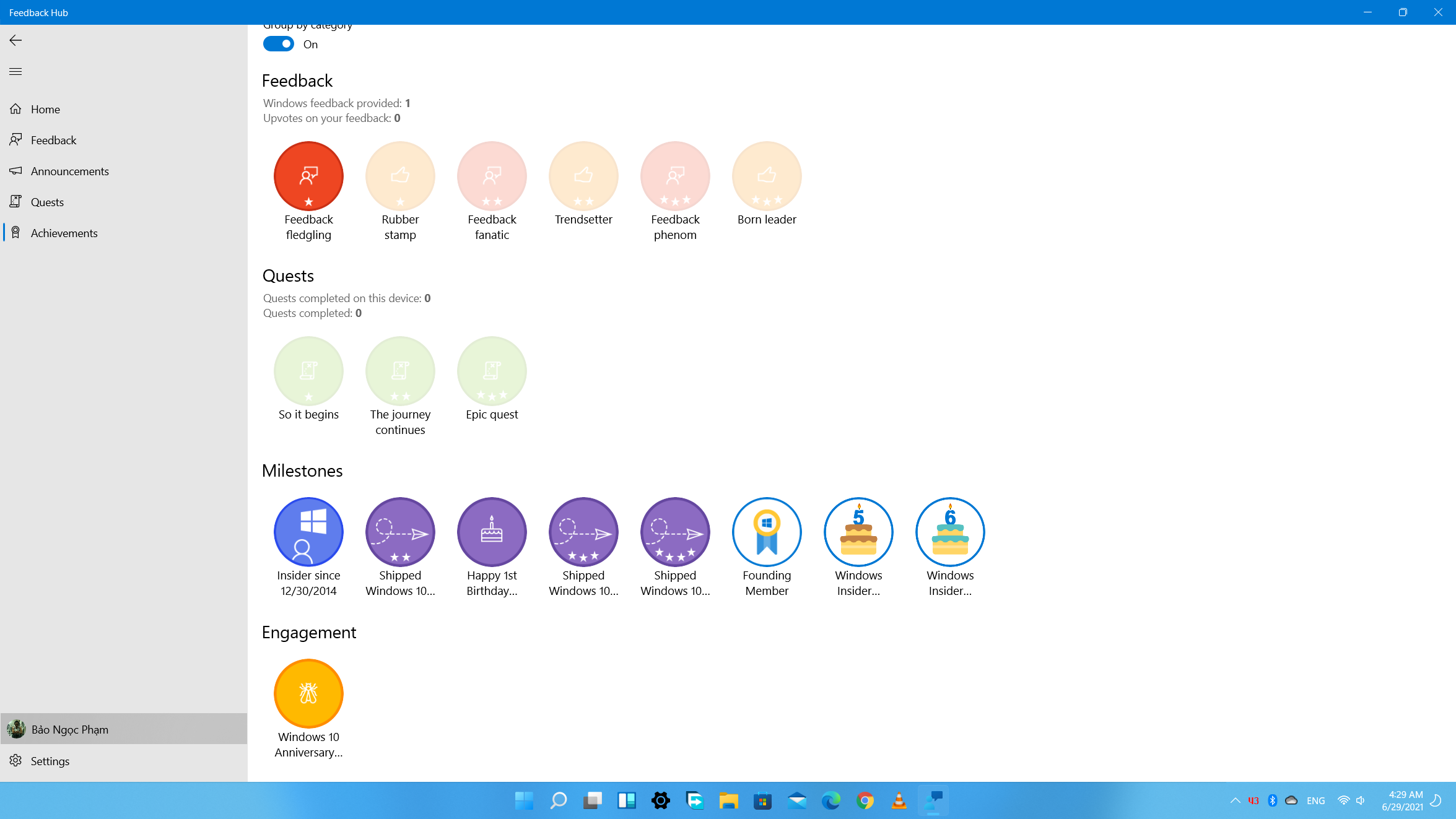1456x819 pixels.
Task: Click The journey continues badge
Action: [x=400, y=371]
